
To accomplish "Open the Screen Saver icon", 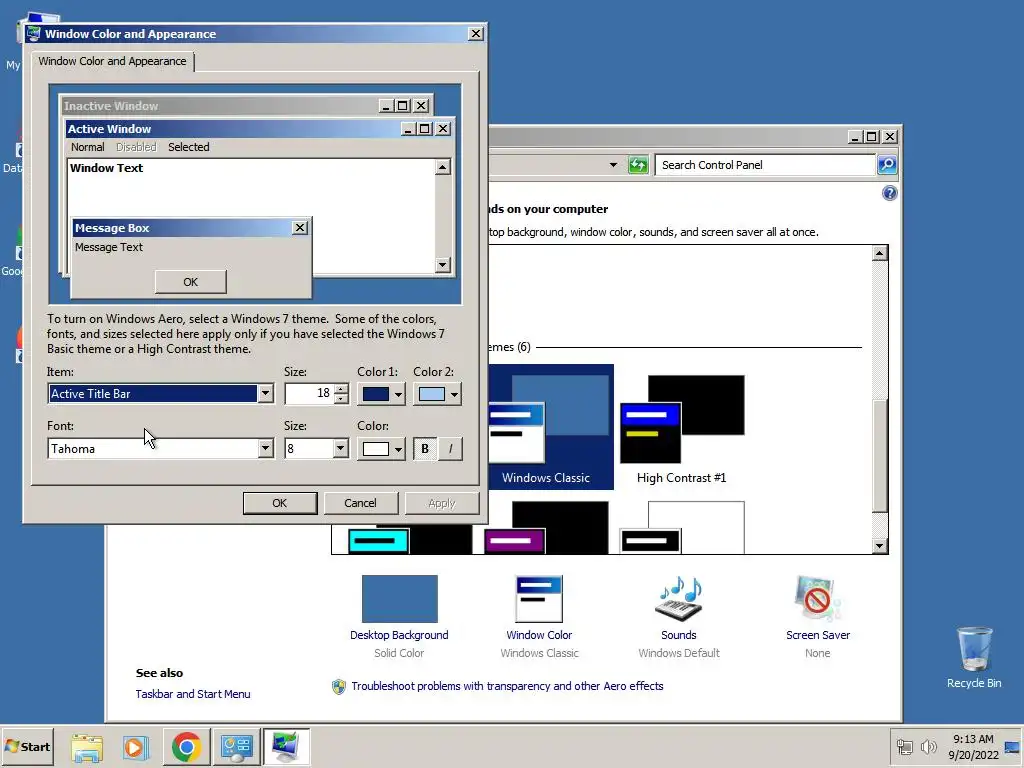I will pos(818,599).
